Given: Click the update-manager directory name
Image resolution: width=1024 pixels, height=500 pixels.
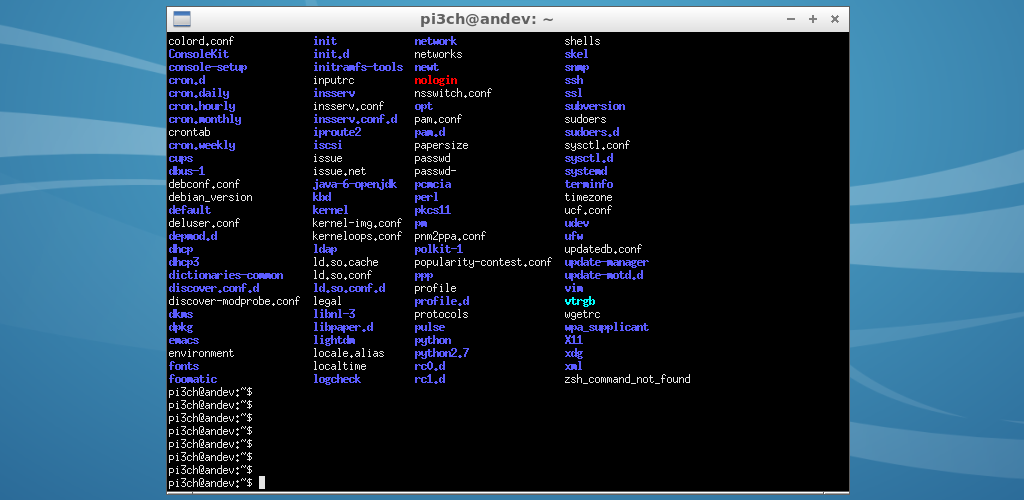Looking at the screenshot, I should [x=607, y=262].
